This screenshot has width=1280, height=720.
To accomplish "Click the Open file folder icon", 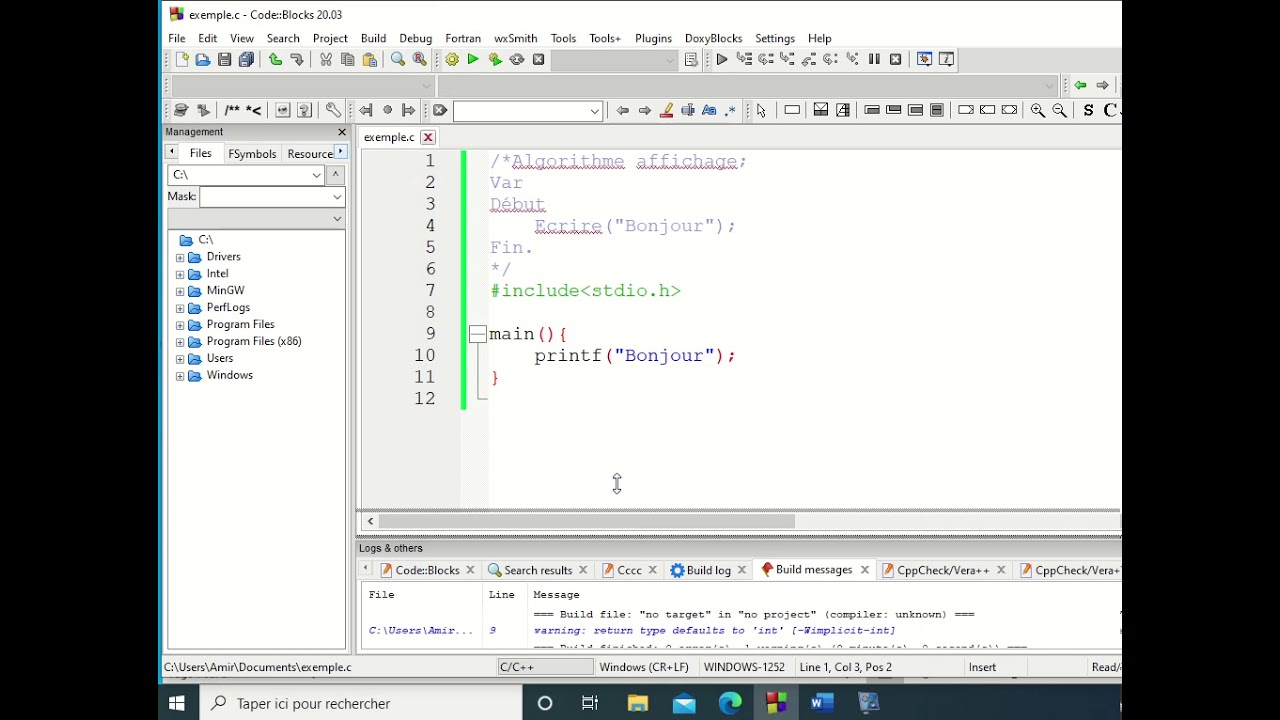I will click(203, 60).
